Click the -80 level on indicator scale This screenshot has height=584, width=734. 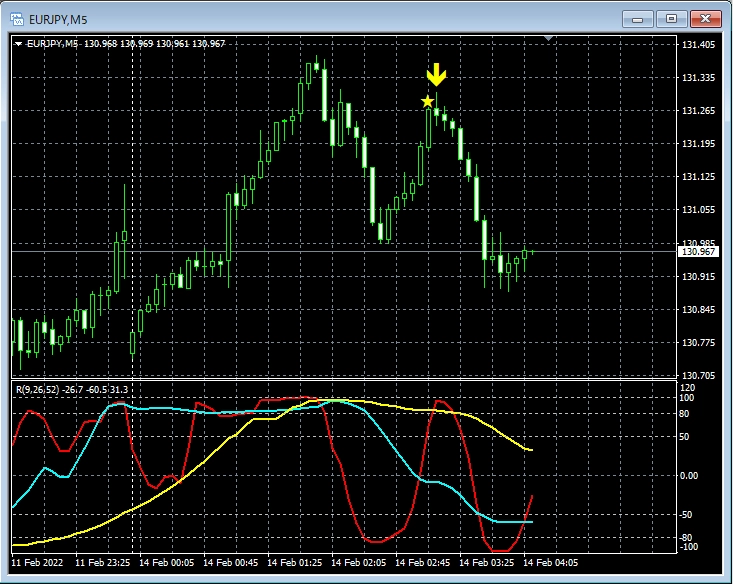coord(687,538)
